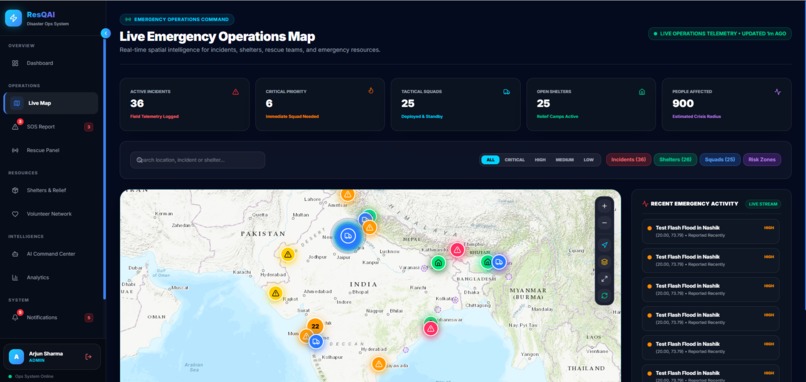Go to the Rescue Panel
The height and width of the screenshot is (382, 806).
[x=50, y=150]
